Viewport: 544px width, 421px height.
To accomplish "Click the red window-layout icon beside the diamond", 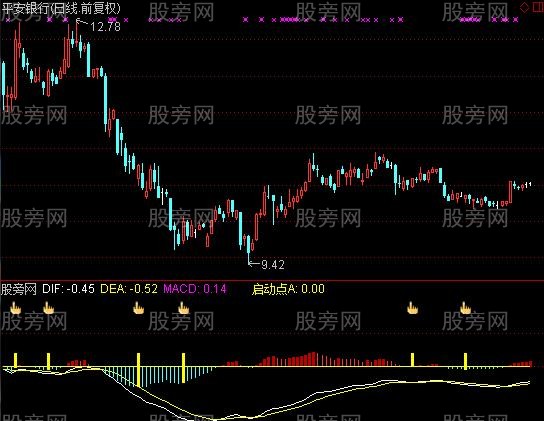I will click(x=537, y=7).
